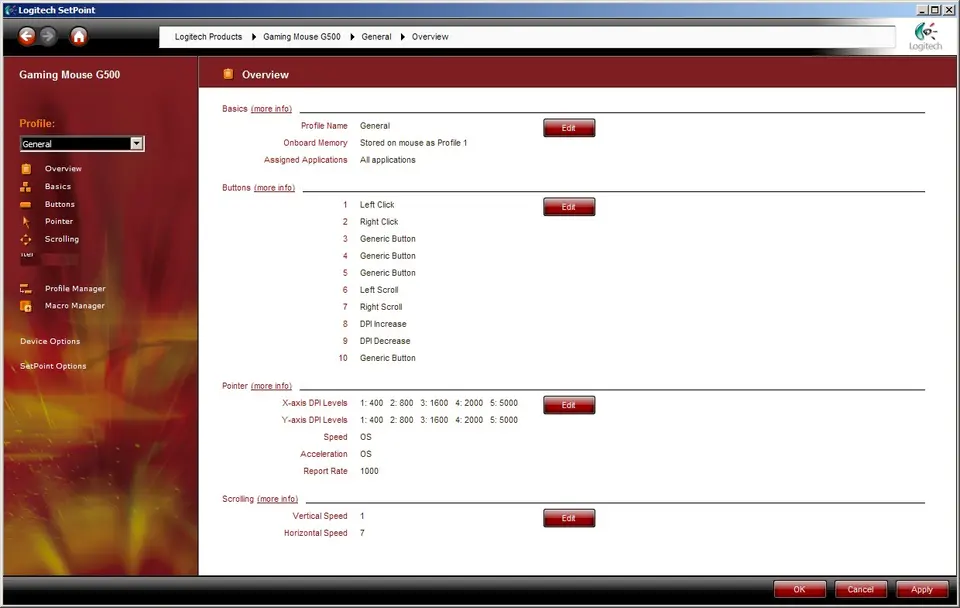Open Device Options in the sidebar
Screen dimensions: 960x608
(50, 342)
